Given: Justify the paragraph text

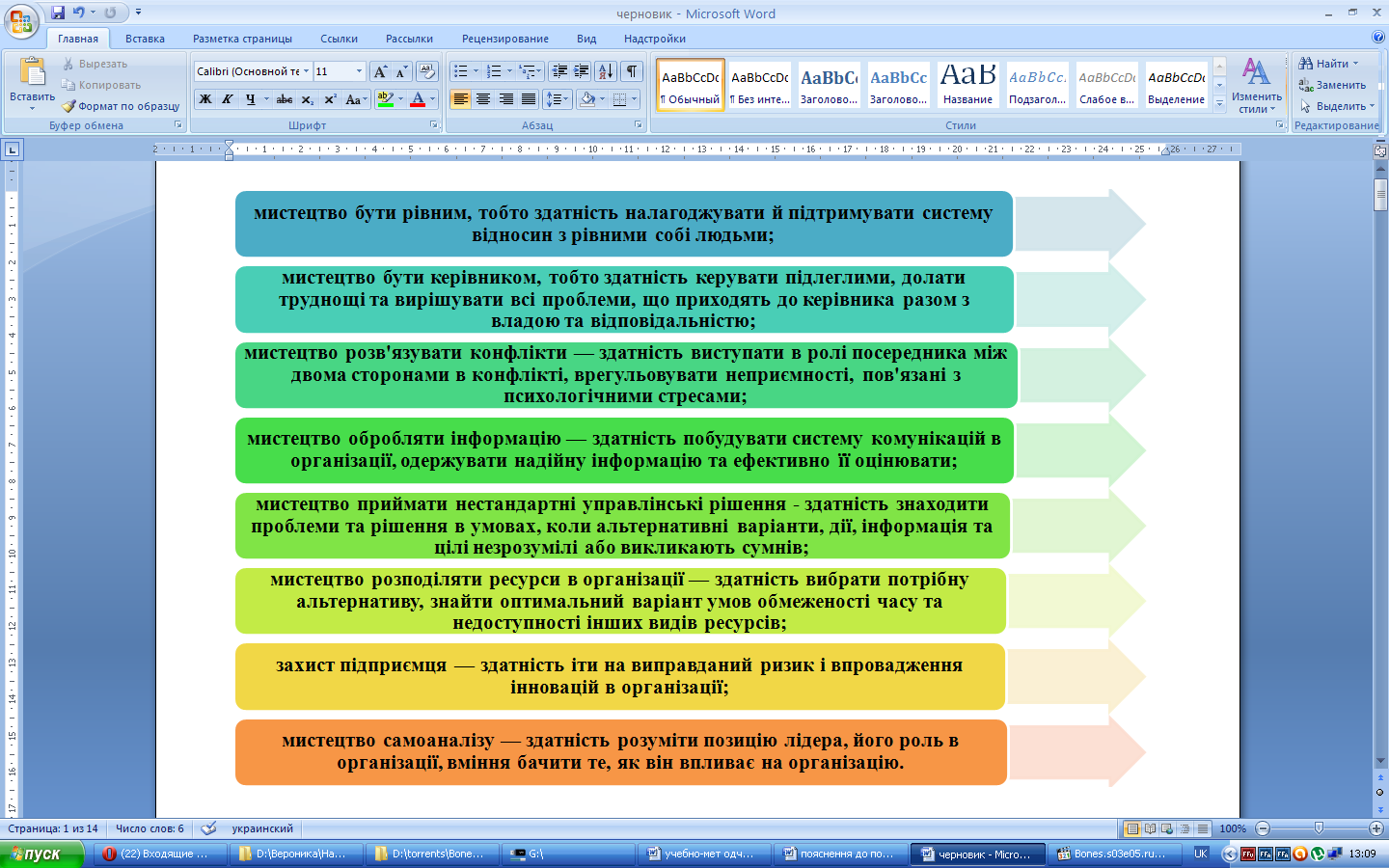Looking at the screenshot, I should (x=529, y=99).
